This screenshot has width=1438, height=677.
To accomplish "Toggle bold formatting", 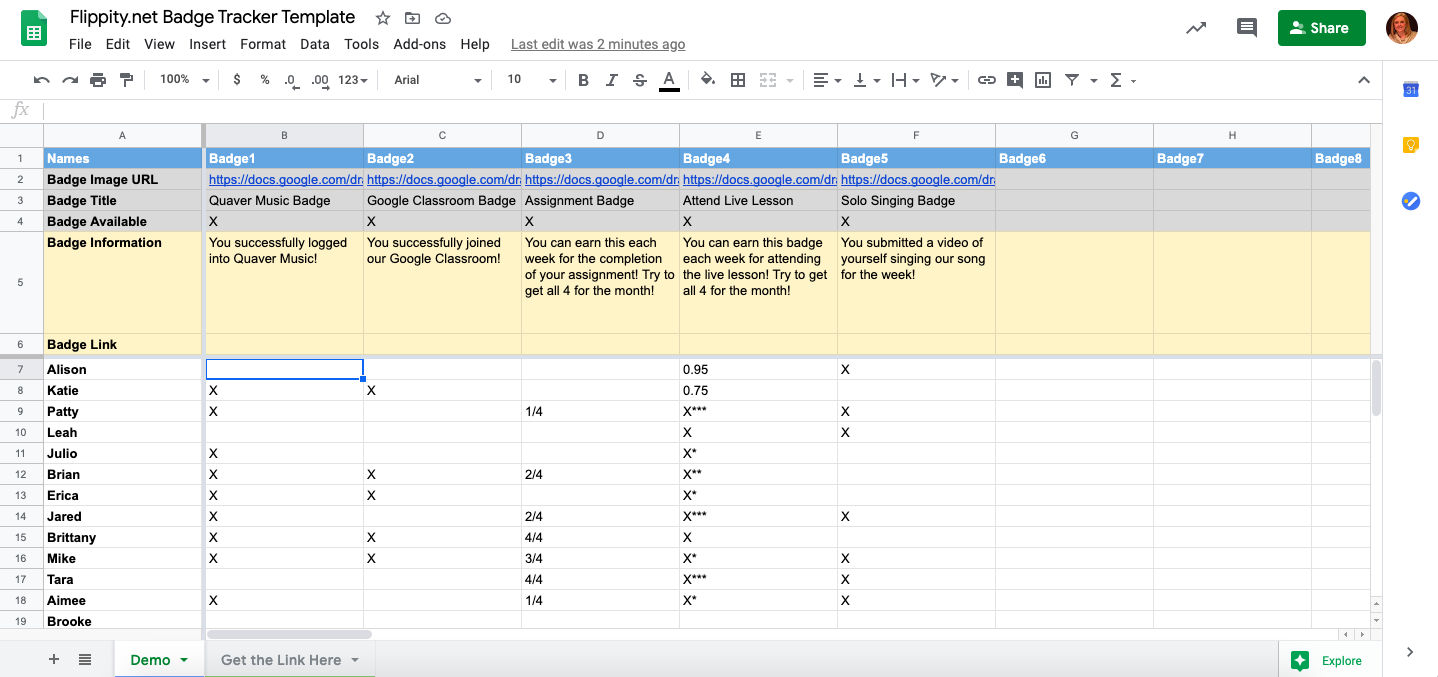I will (x=583, y=80).
